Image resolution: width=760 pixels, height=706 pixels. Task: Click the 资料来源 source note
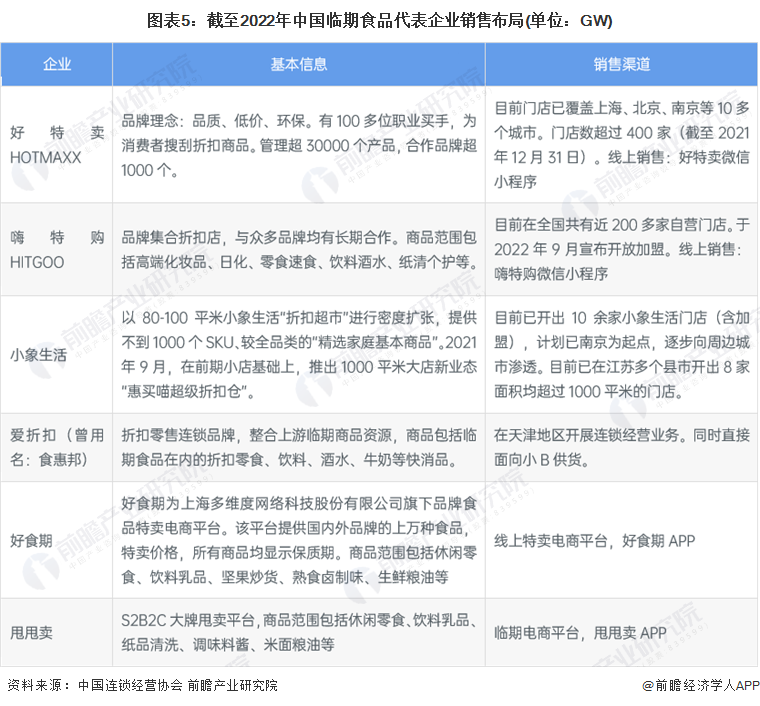142,685
